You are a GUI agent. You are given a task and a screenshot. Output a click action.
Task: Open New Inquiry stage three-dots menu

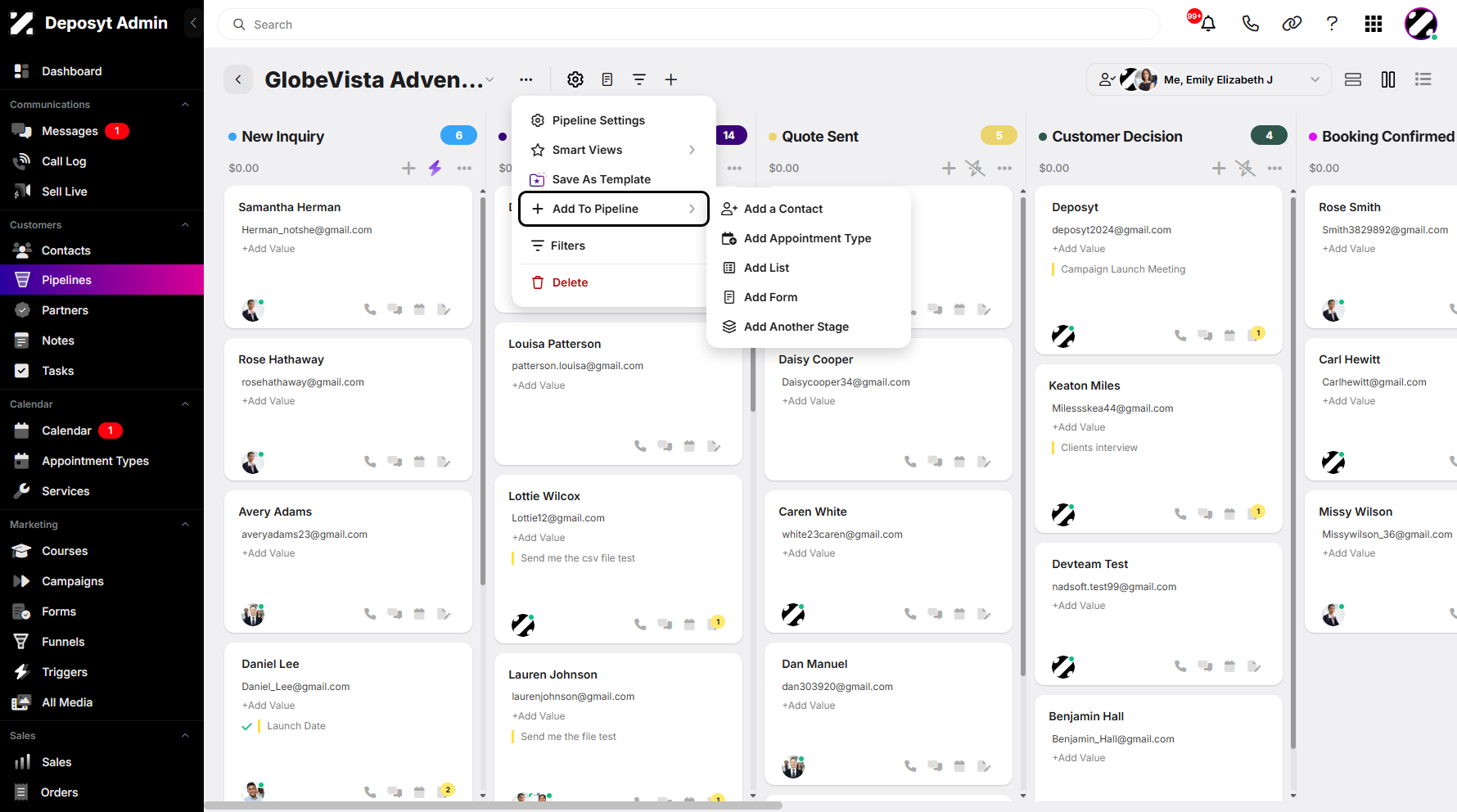point(464,168)
